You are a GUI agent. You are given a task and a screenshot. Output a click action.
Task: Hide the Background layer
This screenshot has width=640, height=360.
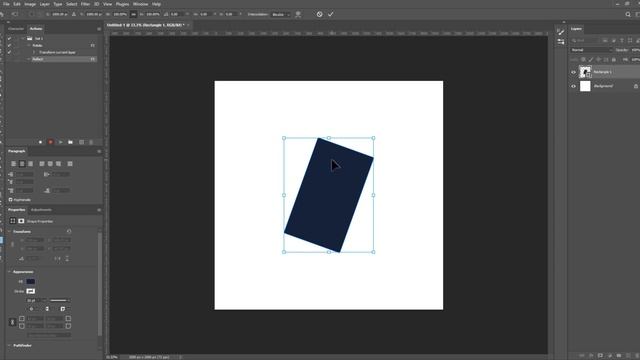tap(573, 86)
